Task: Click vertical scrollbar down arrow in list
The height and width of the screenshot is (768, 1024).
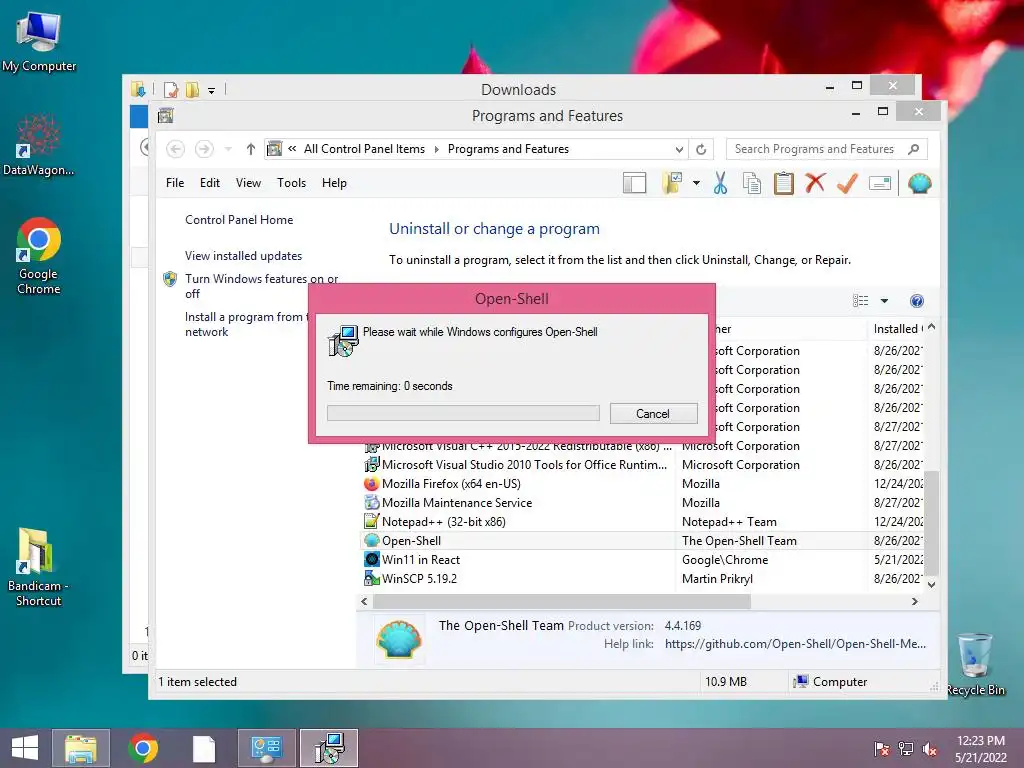Action: (x=932, y=584)
